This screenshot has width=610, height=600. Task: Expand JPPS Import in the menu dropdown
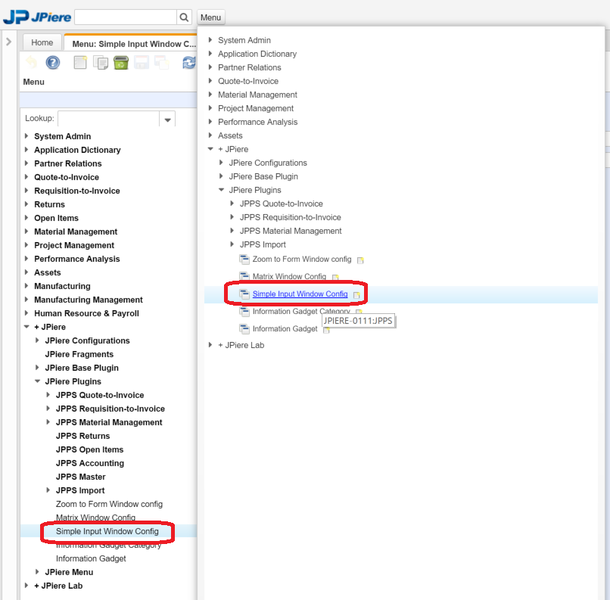pyautogui.click(x=232, y=244)
